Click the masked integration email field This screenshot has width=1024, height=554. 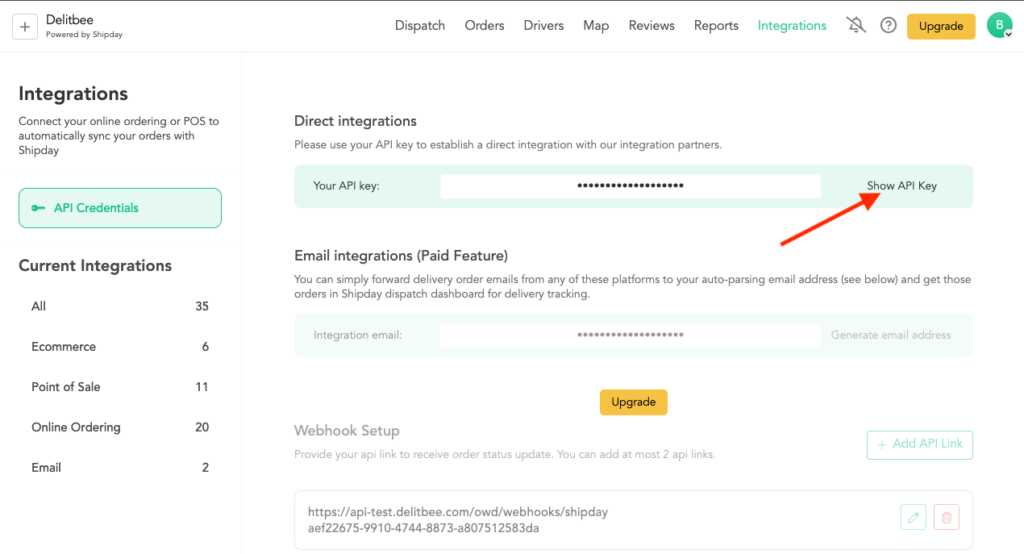pyautogui.click(x=630, y=334)
